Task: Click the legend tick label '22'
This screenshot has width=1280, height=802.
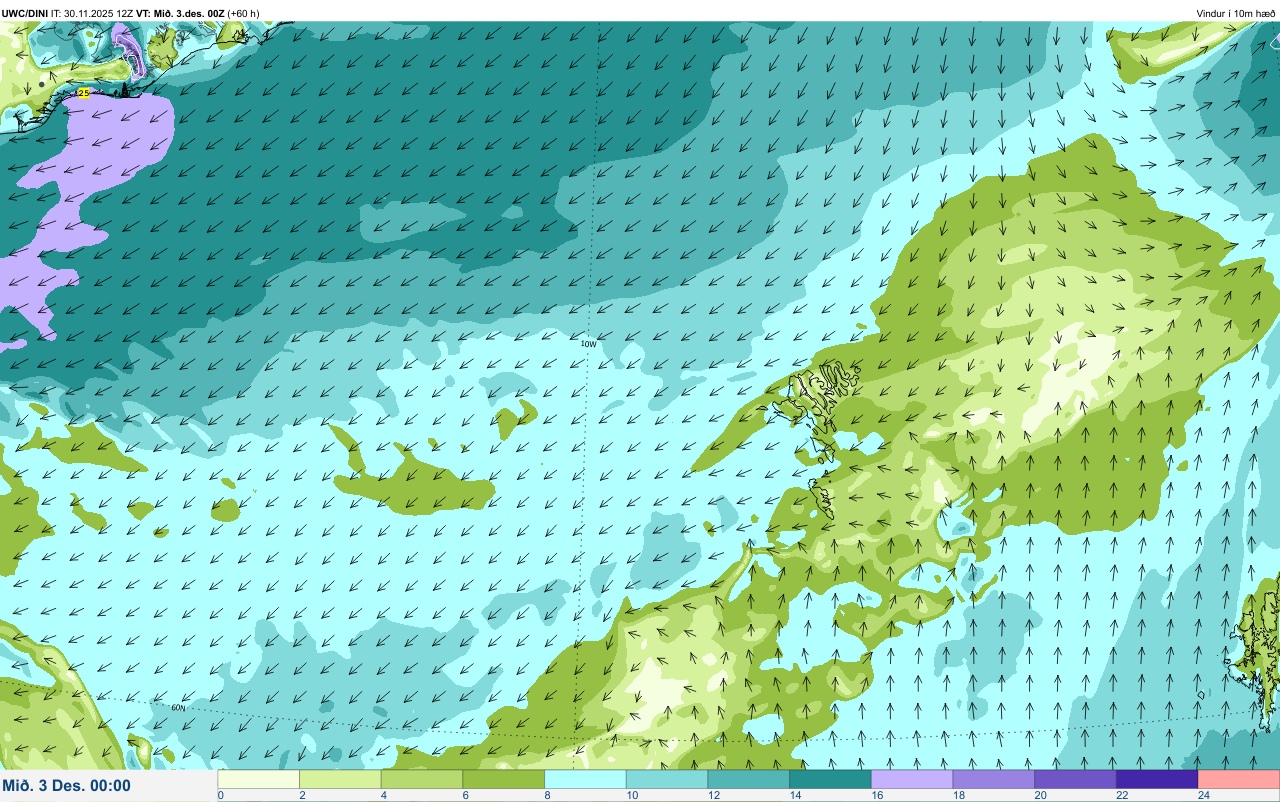Action: pyautogui.click(x=1120, y=796)
